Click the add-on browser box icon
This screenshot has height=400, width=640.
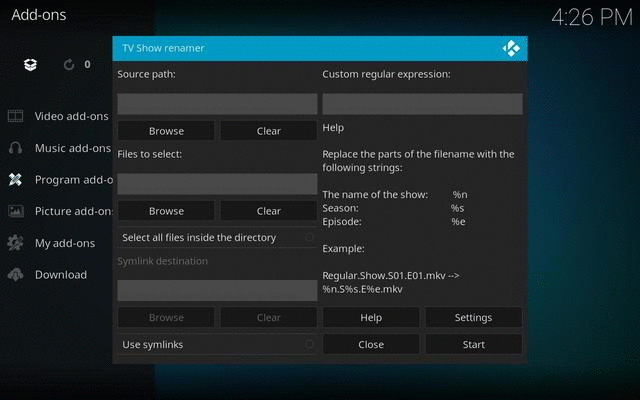[x=30, y=64]
